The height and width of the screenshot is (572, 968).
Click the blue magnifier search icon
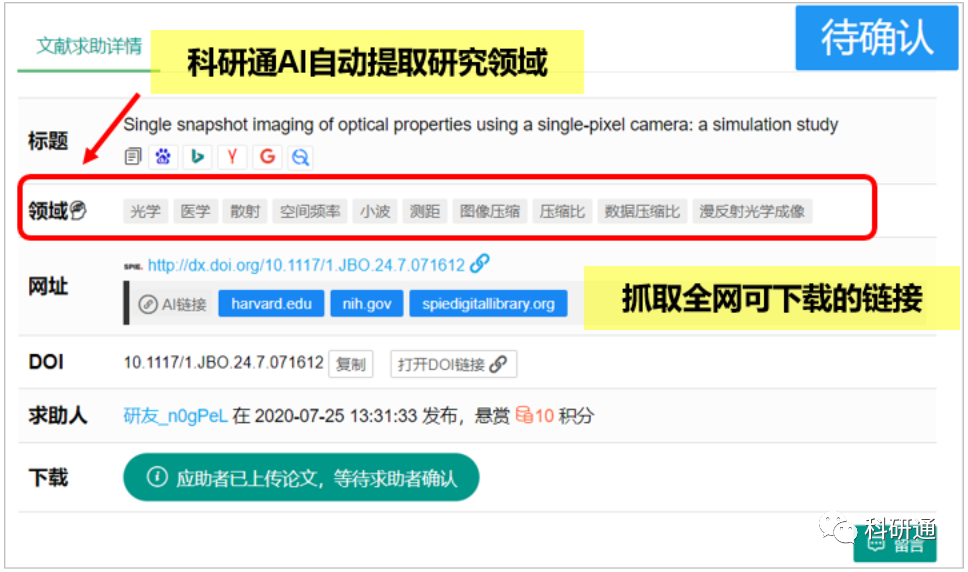[301, 157]
